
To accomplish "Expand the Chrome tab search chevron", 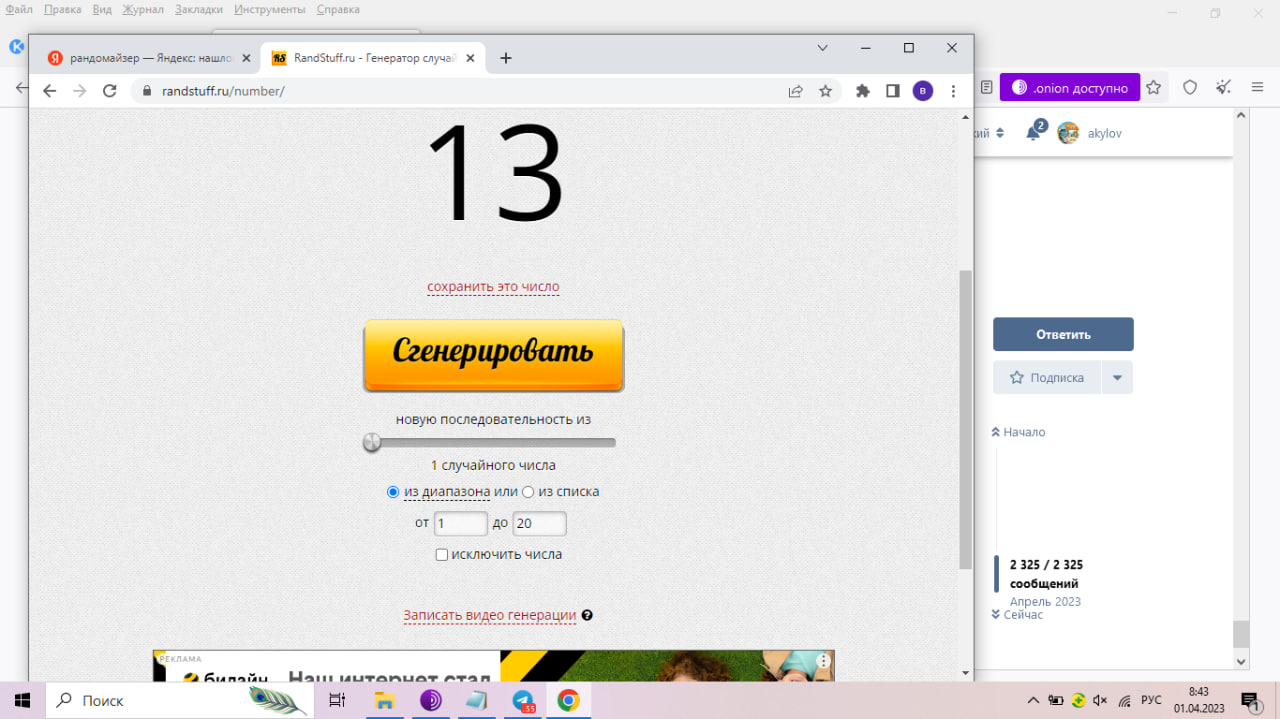I will [x=822, y=47].
